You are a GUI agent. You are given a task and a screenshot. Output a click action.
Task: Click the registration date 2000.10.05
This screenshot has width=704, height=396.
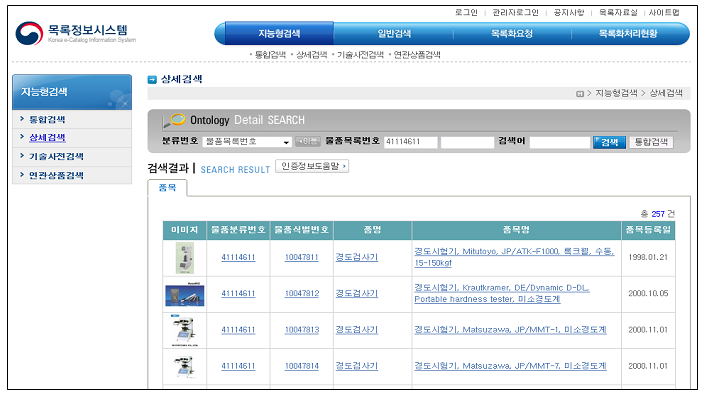648,294
